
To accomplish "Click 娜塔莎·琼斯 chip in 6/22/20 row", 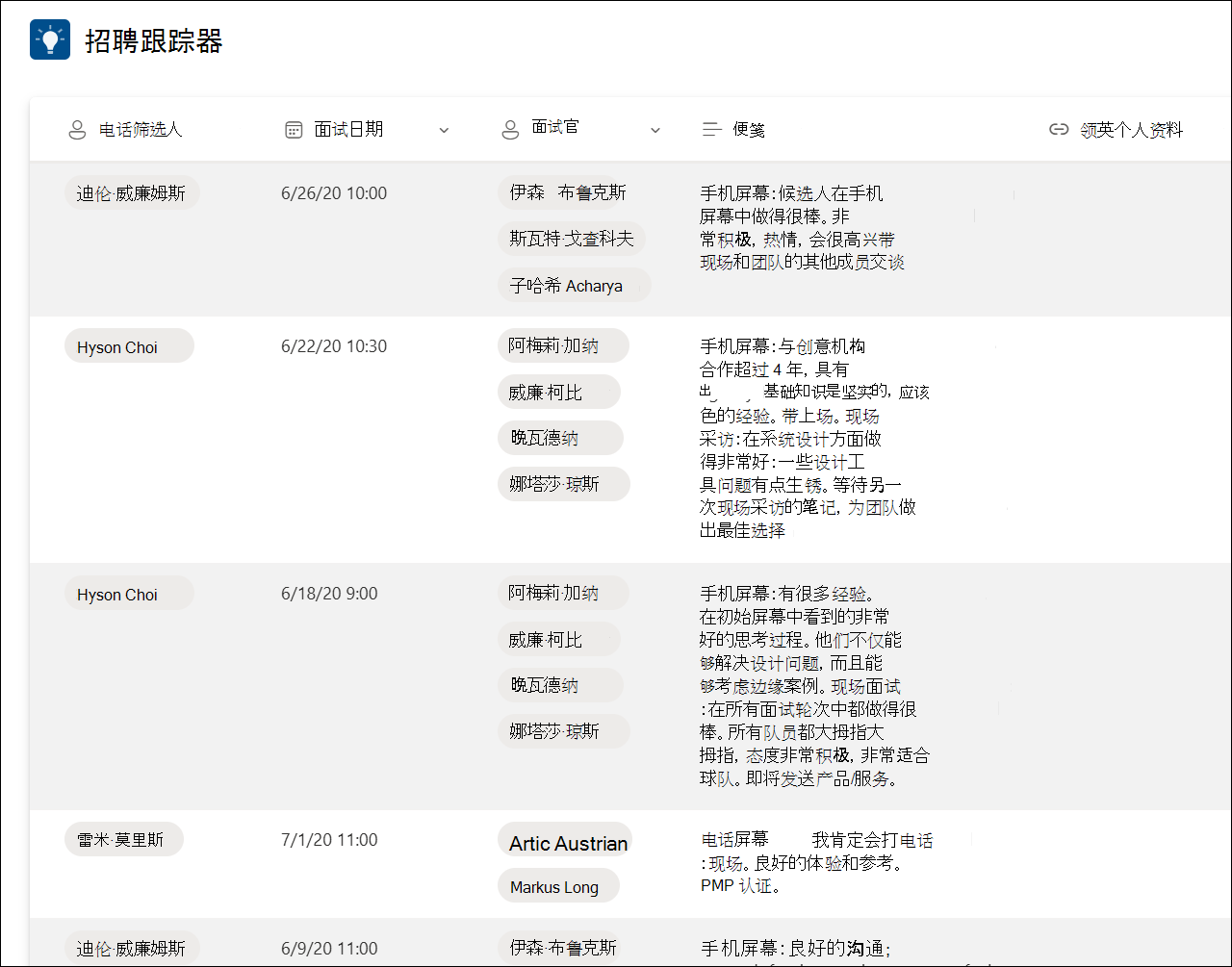I will point(564,484).
